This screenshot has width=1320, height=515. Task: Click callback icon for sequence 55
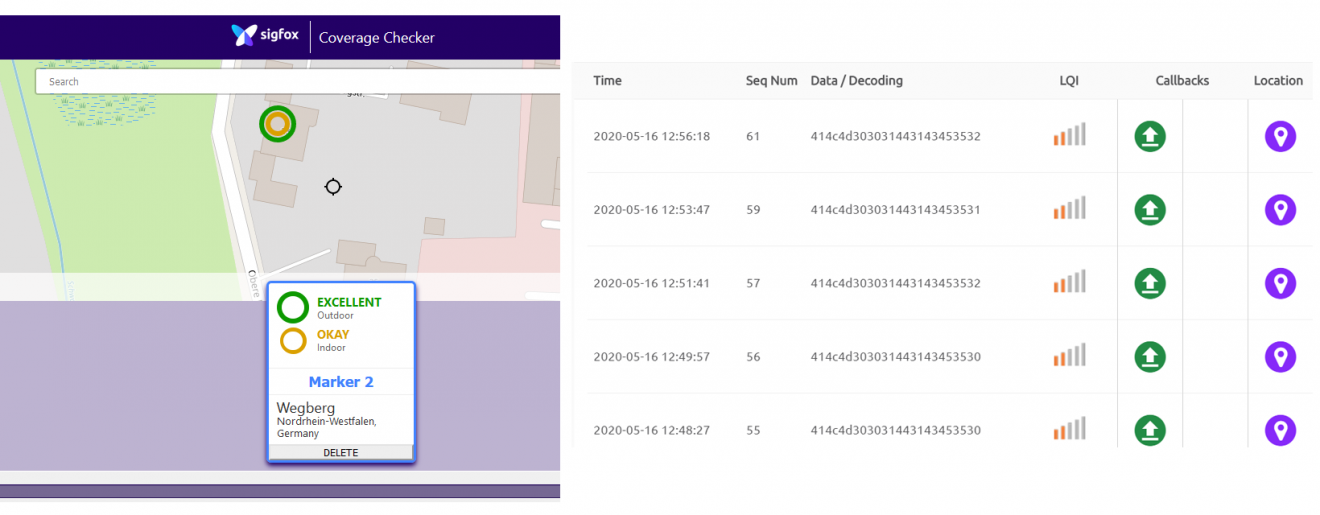[x=1150, y=430]
